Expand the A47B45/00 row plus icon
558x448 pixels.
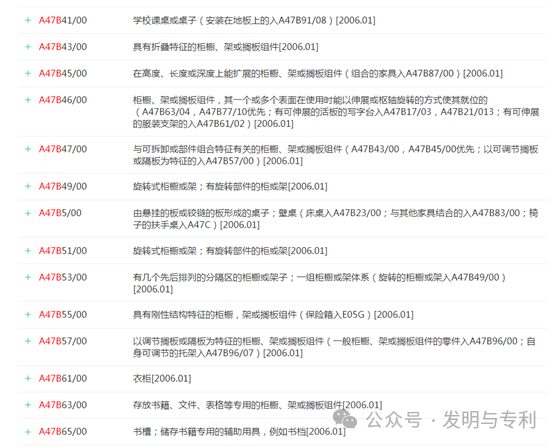click(28, 73)
